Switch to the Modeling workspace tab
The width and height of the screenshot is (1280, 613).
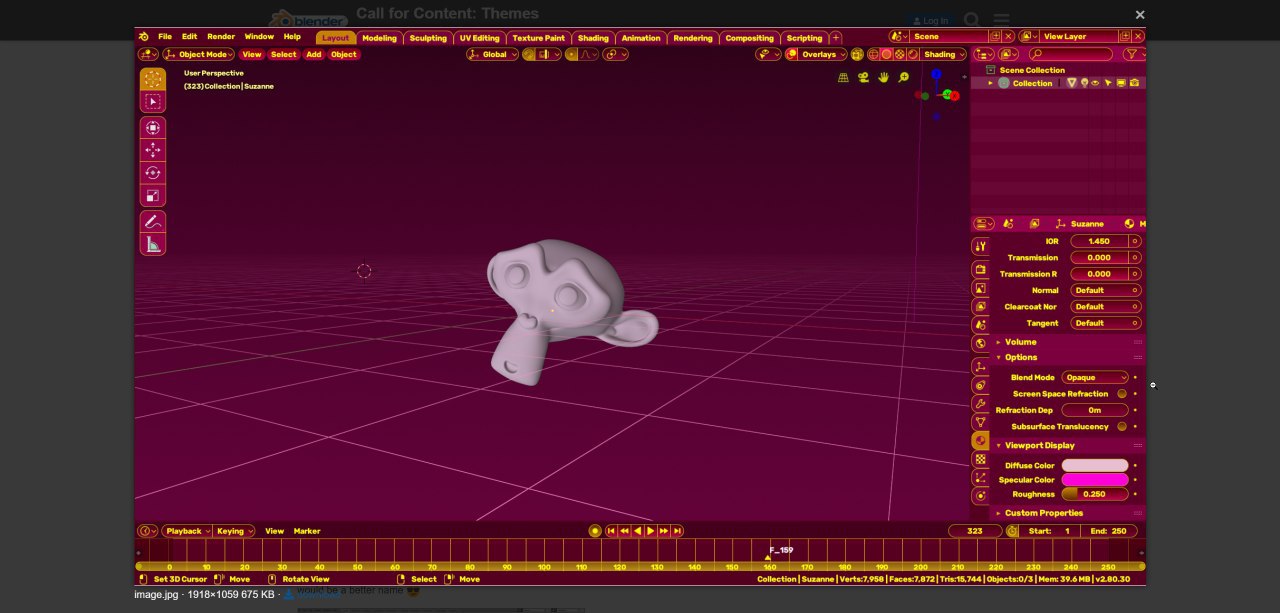(x=379, y=38)
